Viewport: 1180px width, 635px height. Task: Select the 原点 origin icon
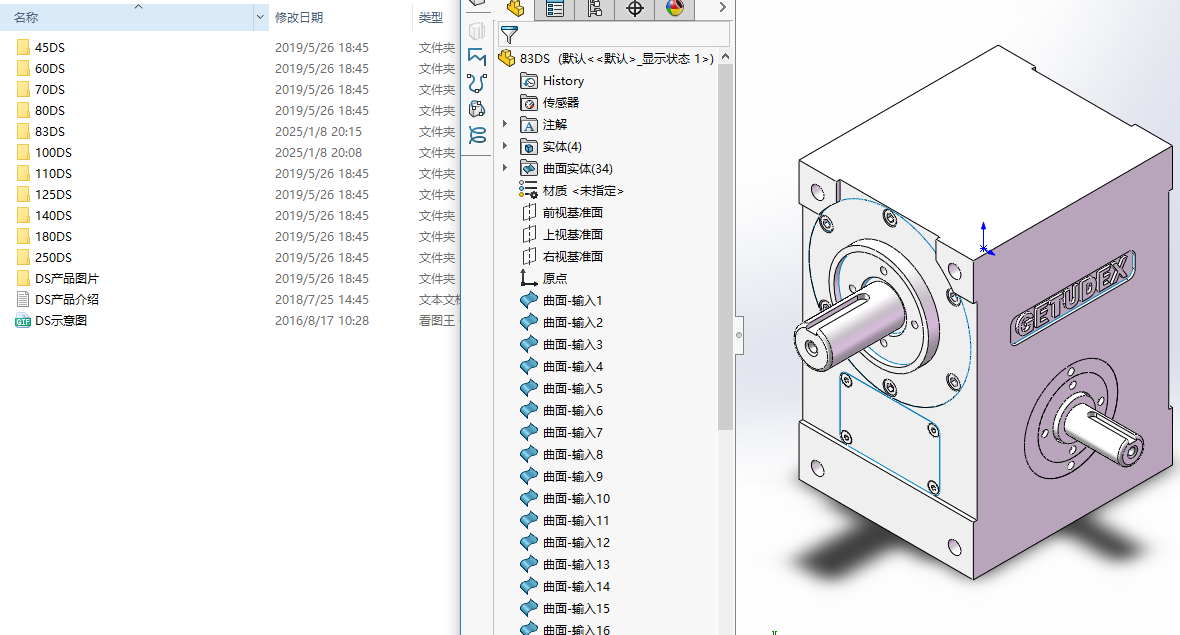click(528, 278)
